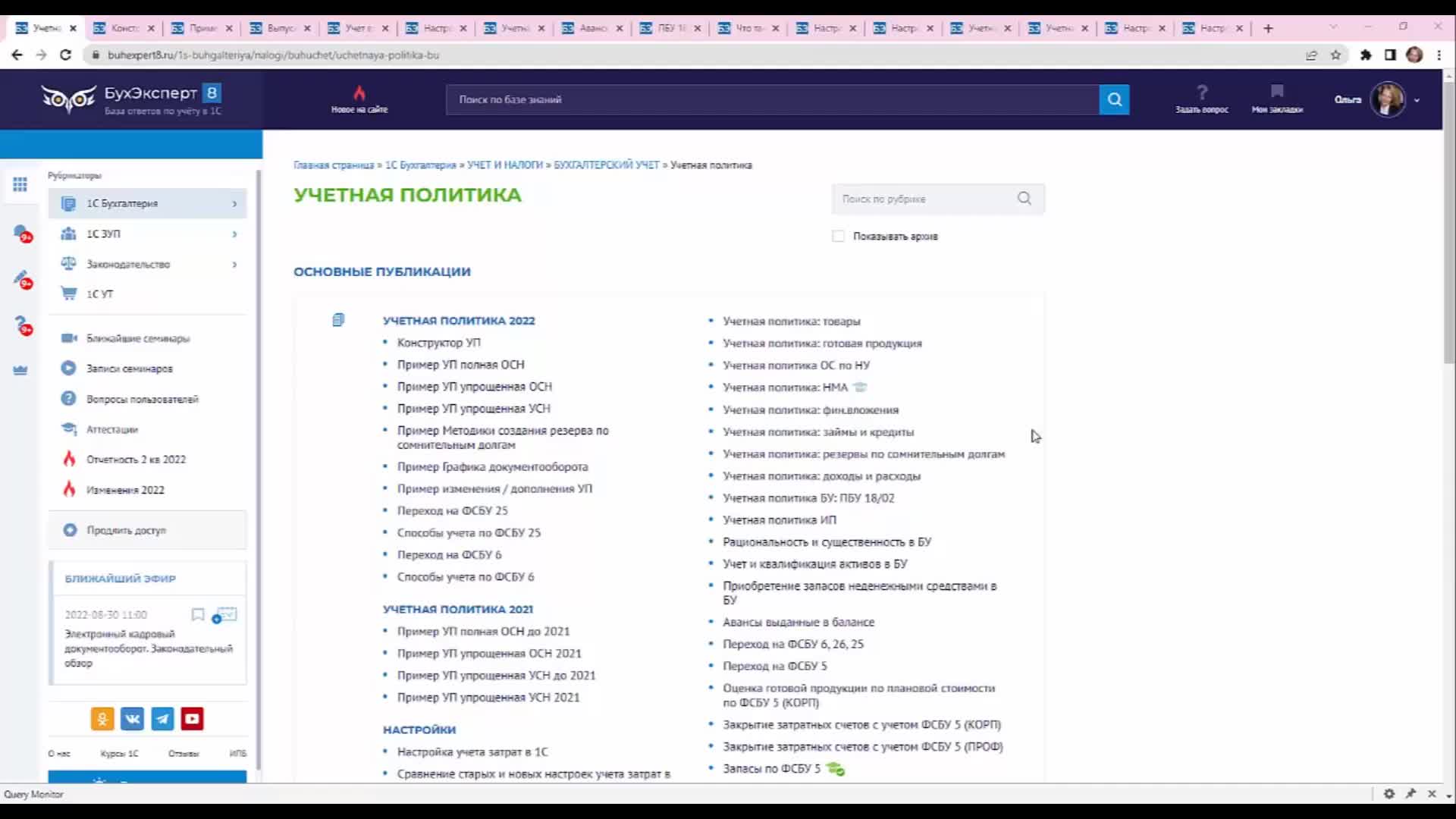Open the Odnoklassniki social icon
1456x819 pixels.
pos(102,719)
